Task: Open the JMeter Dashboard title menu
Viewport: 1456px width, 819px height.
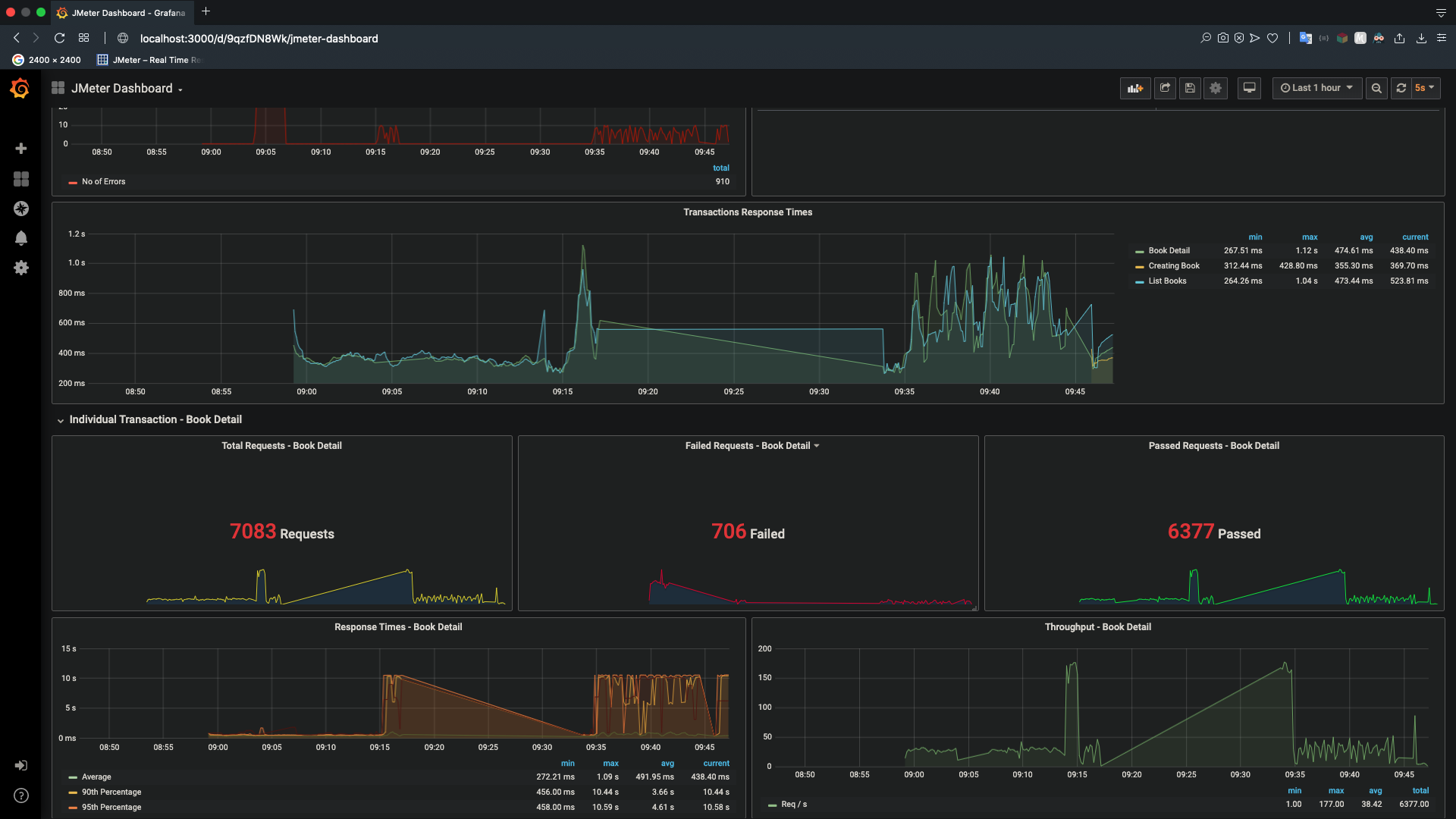Action: [x=127, y=89]
